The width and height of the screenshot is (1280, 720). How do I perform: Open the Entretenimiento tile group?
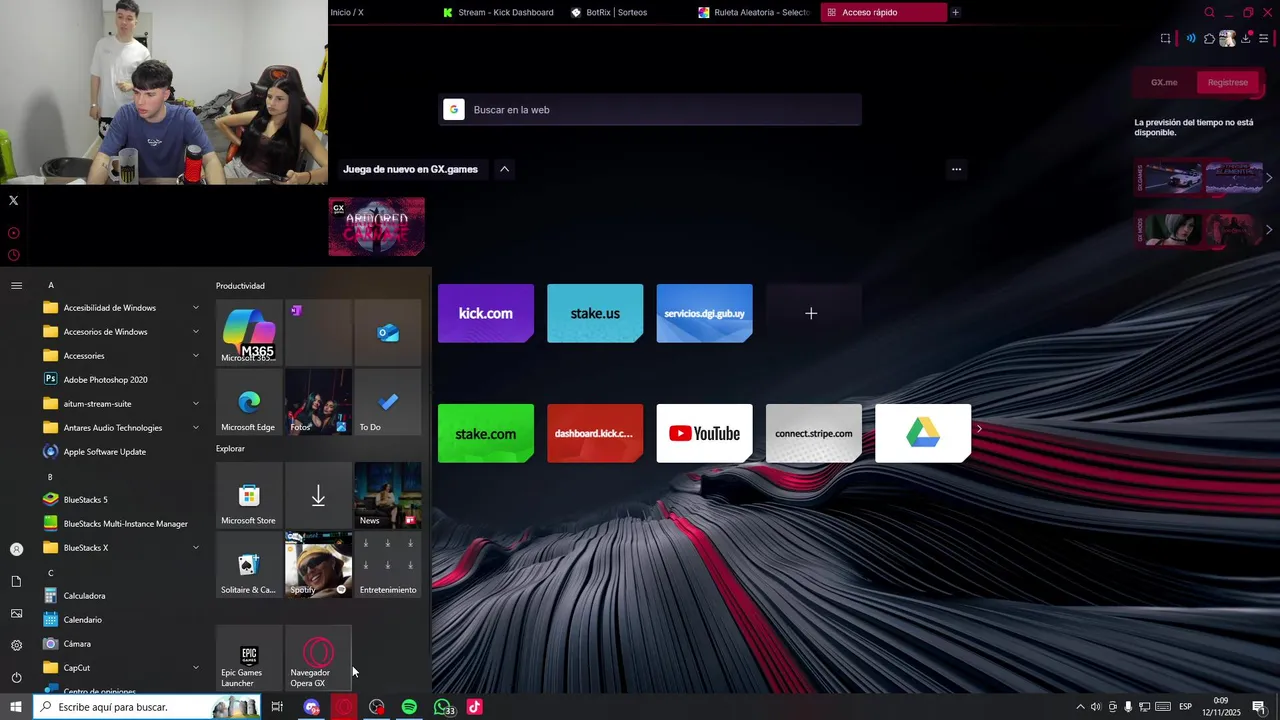pyautogui.click(x=388, y=565)
